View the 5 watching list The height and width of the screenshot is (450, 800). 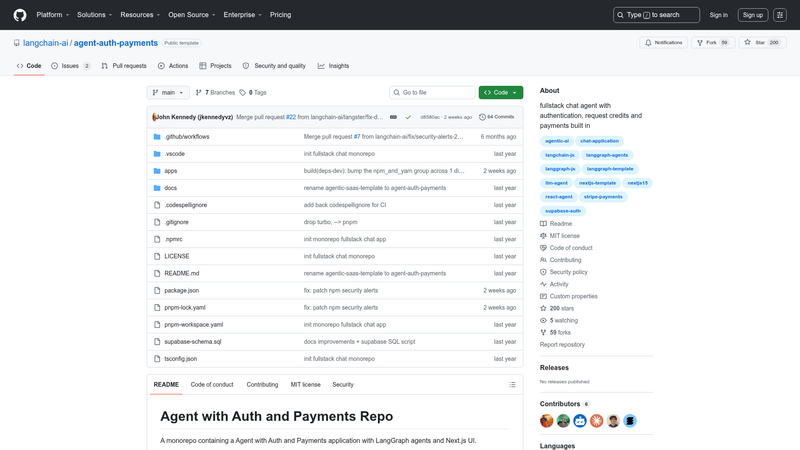click(559, 320)
